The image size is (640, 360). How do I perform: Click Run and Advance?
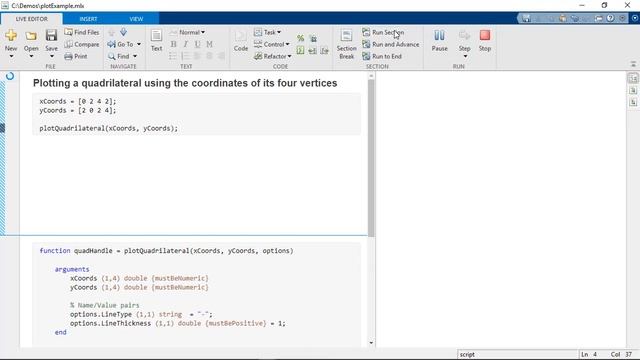tap(391, 44)
